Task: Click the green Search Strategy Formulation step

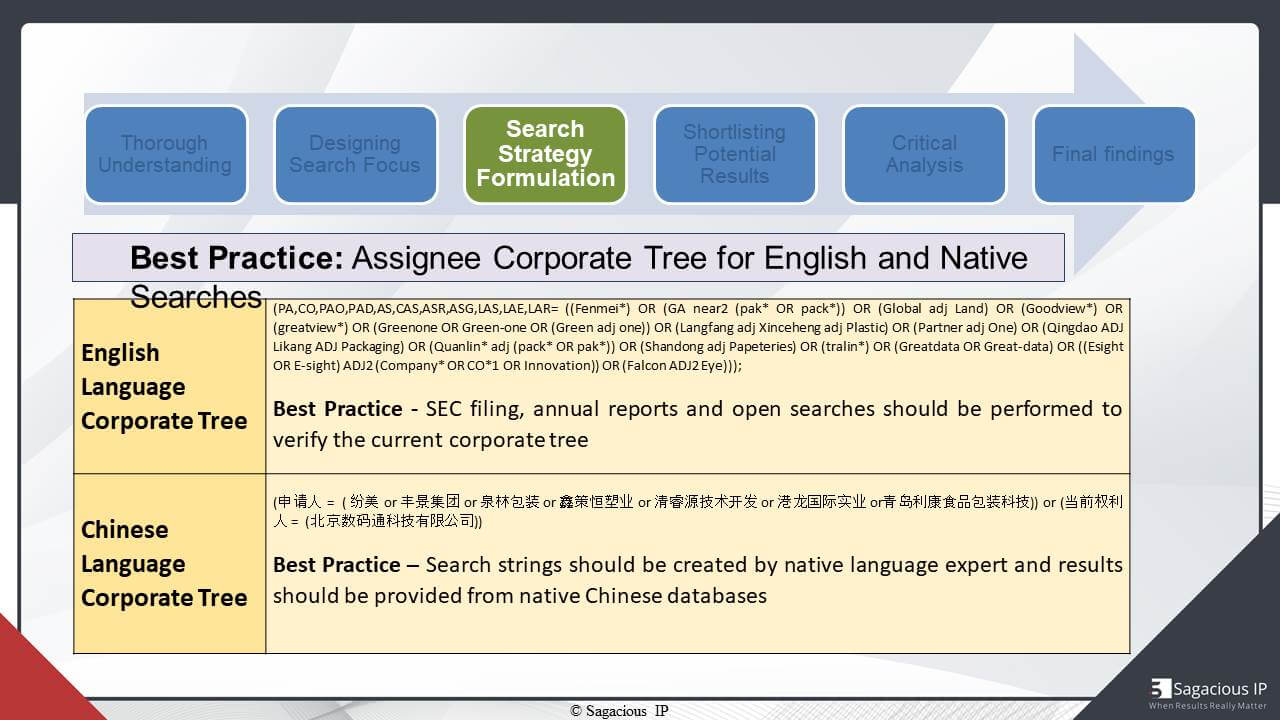Action: pos(545,154)
